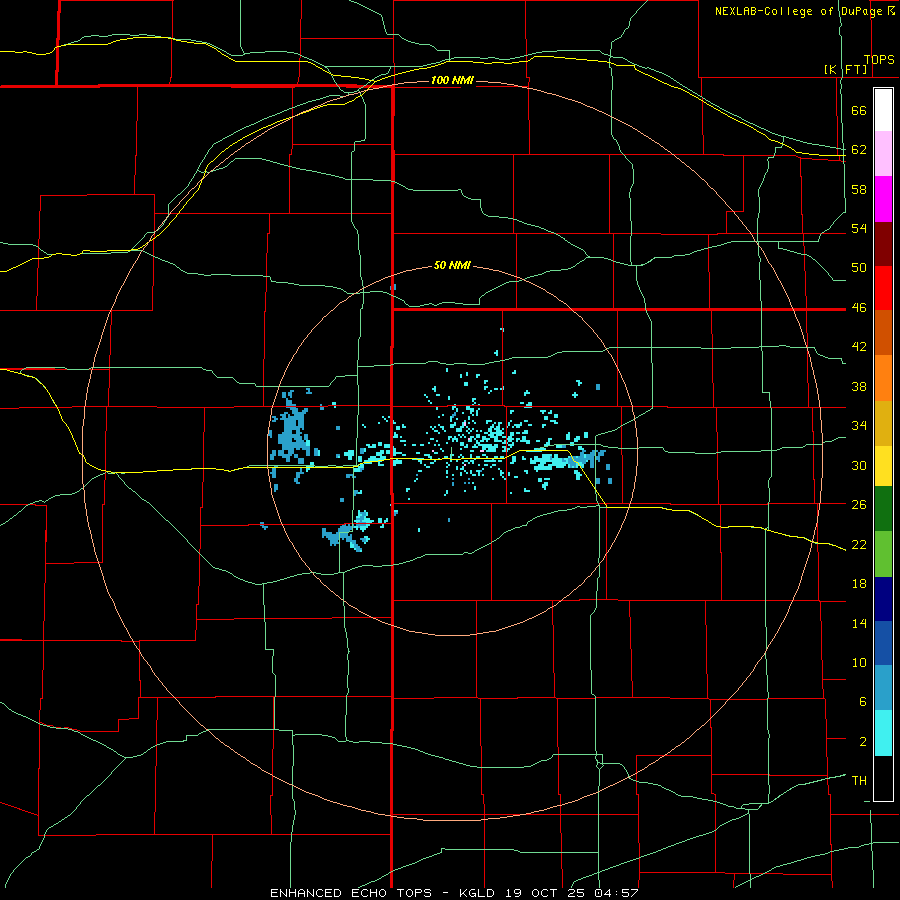Click the 'KGLD' radar site identifier
The width and height of the screenshot is (900, 900).
pos(479,893)
